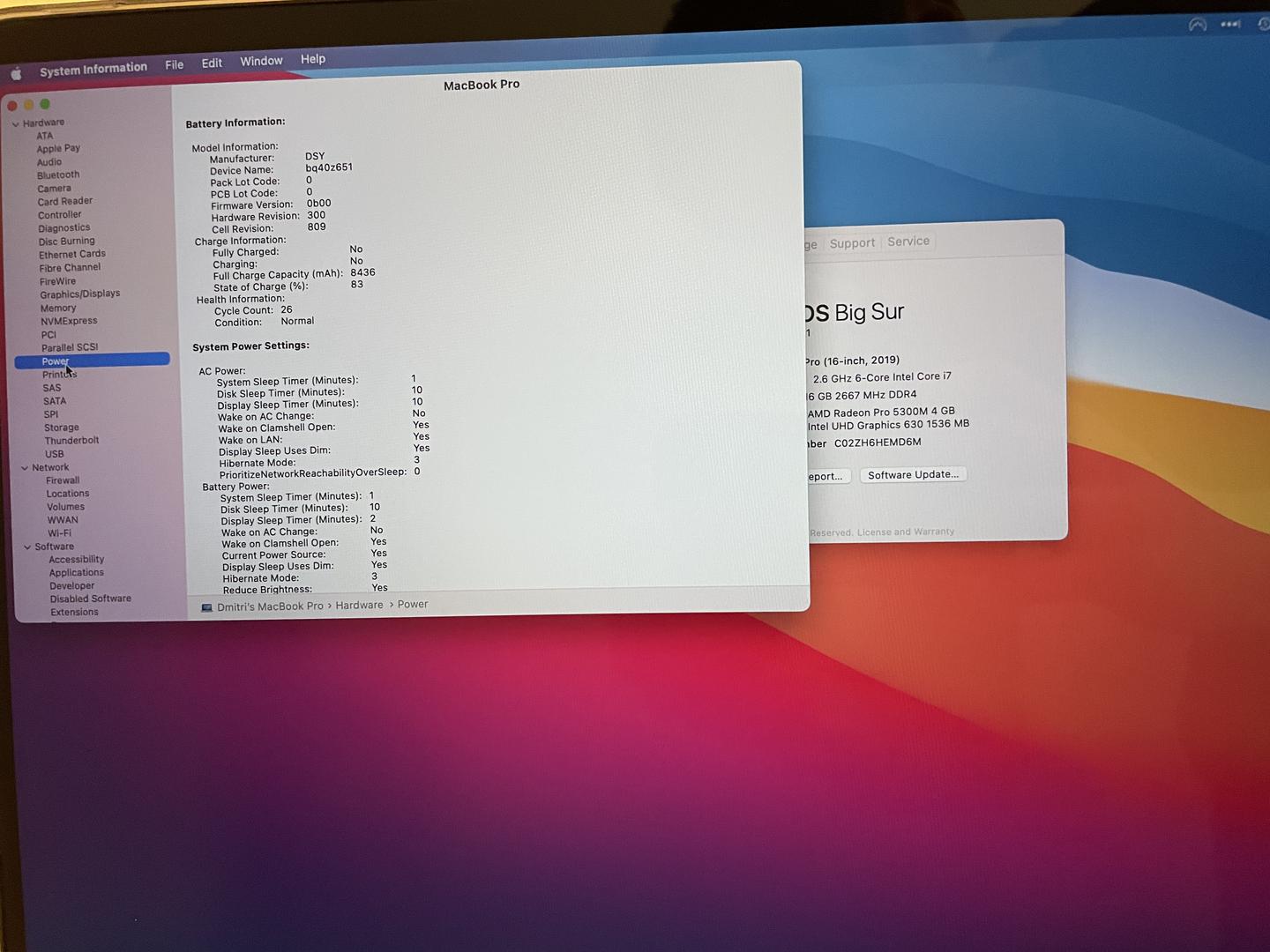Select SPI in the sidebar
Viewport: 1270px width, 952px height.
(51, 414)
